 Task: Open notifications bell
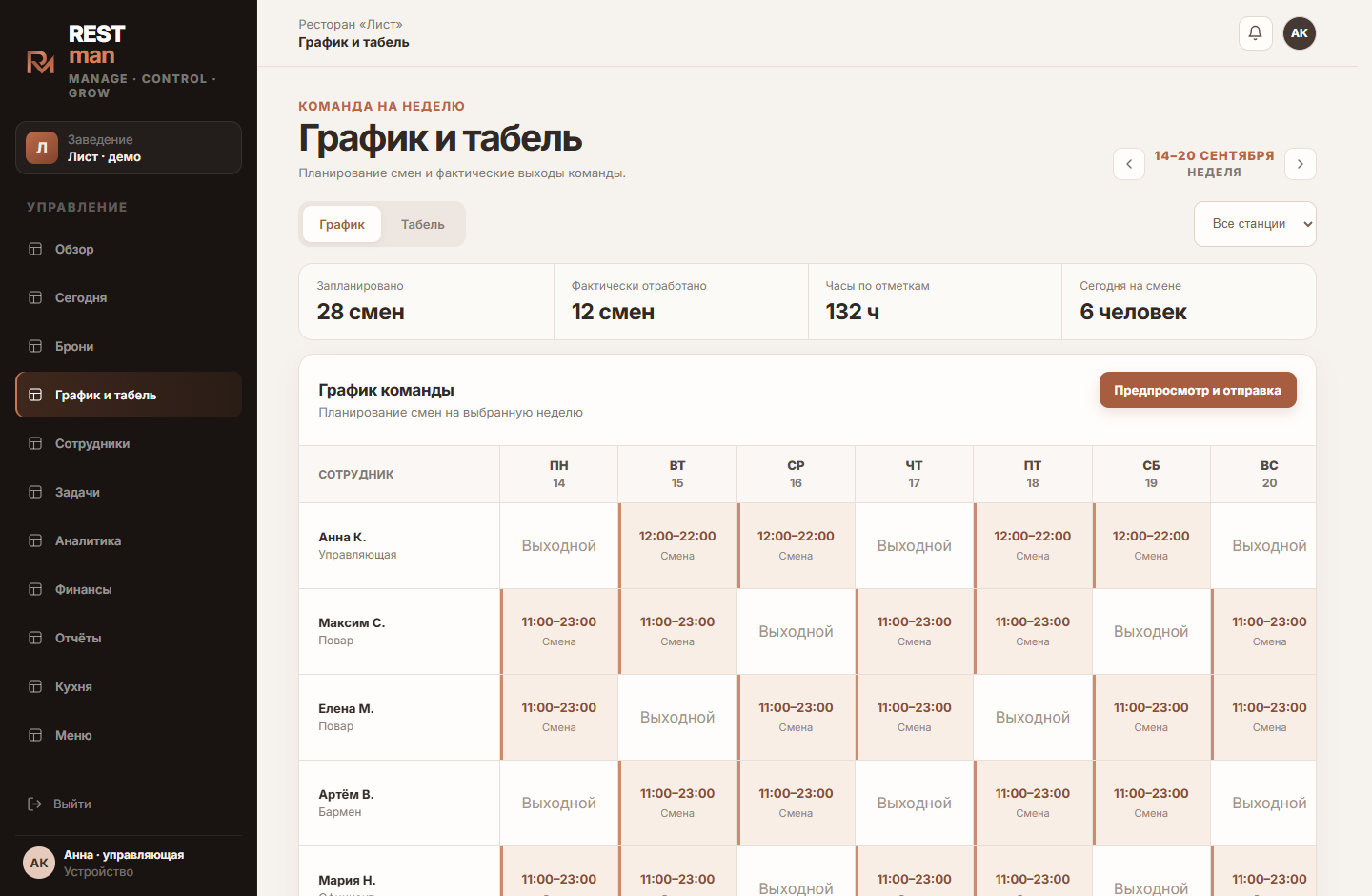(x=1255, y=33)
